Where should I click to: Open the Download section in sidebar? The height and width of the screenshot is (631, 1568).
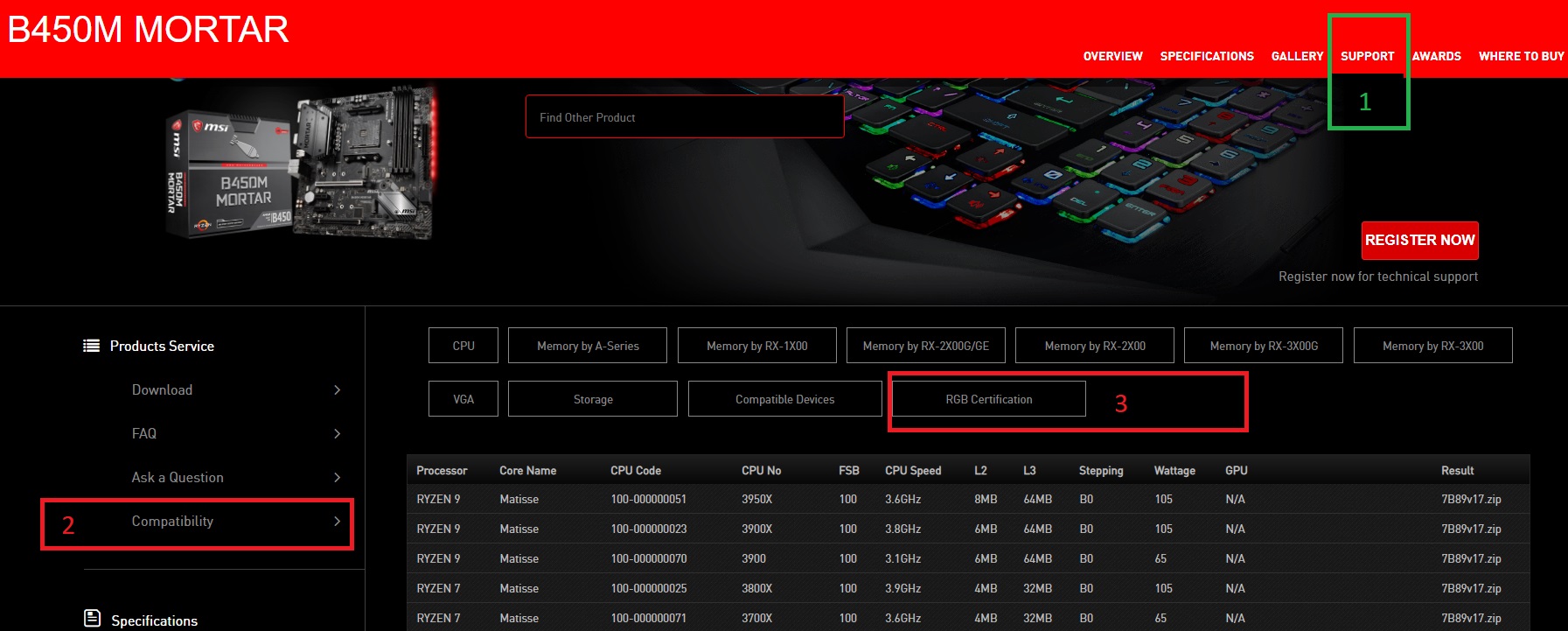(162, 390)
